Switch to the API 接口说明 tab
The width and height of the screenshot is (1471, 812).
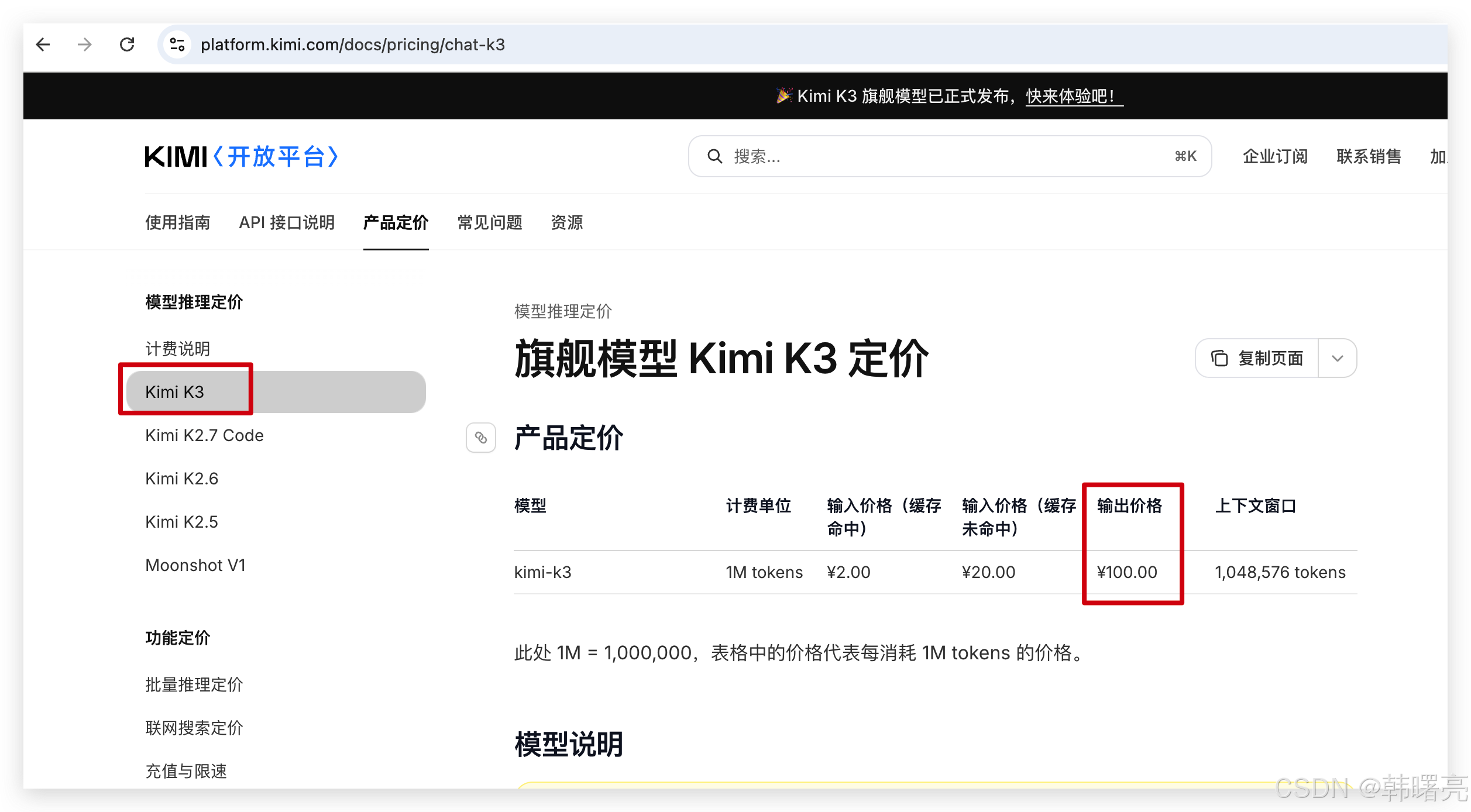pos(287,222)
